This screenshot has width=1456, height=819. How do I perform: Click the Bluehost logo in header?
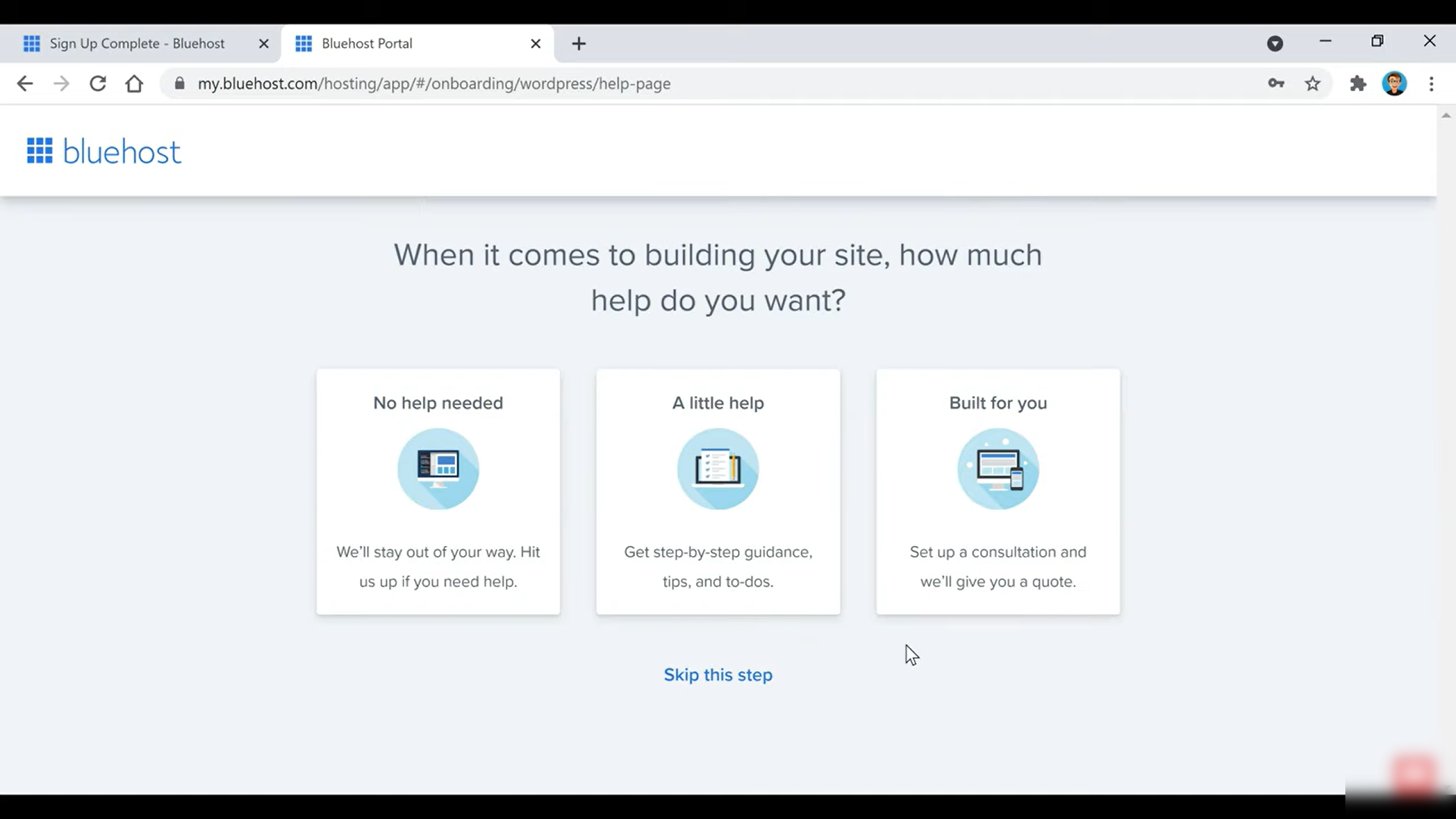[x=104, y=152]
